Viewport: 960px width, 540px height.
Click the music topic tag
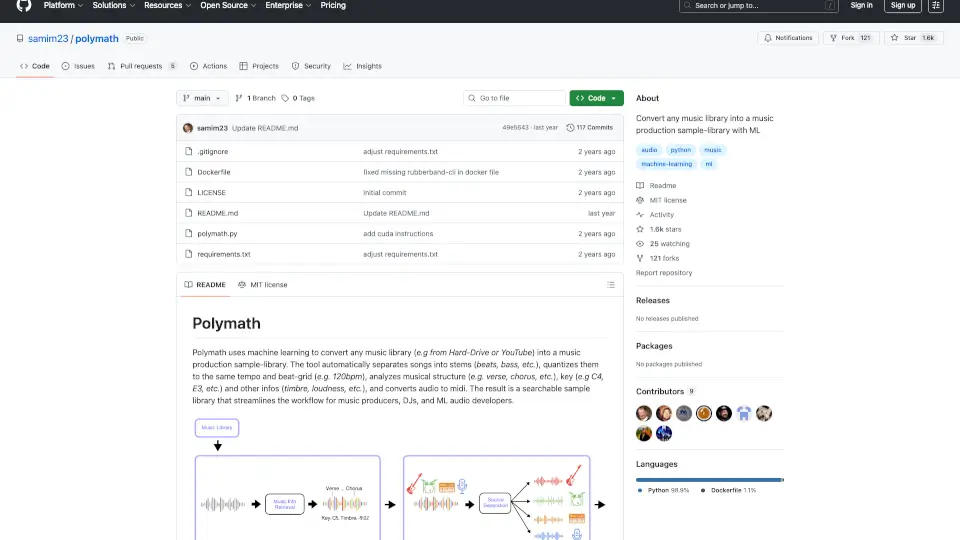713,150
